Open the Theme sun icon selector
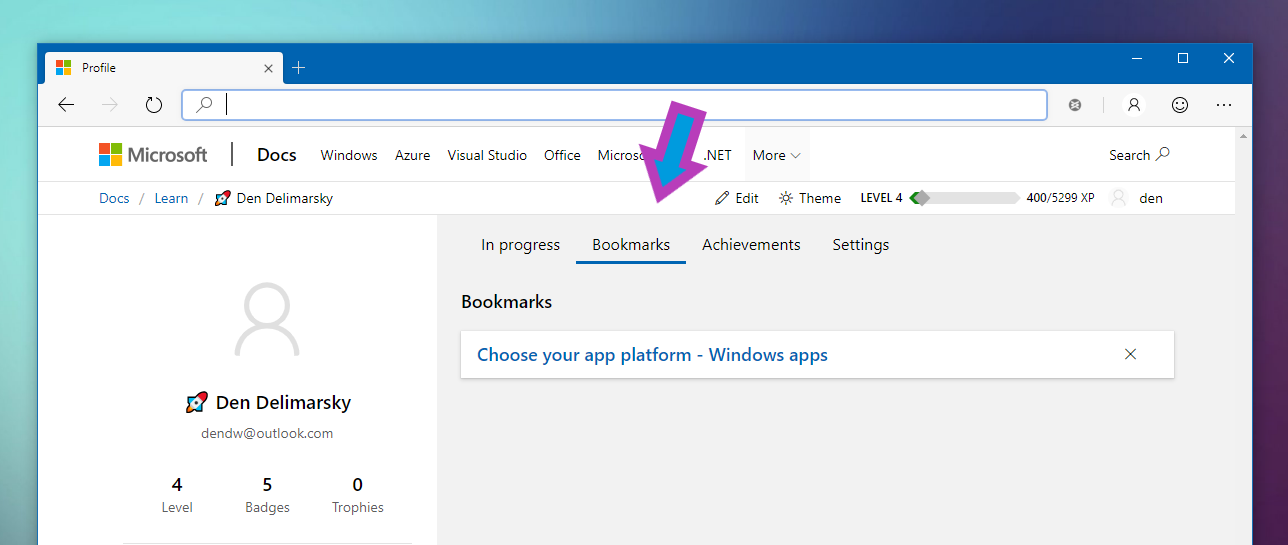The image size is (1288, 545). 786,198
